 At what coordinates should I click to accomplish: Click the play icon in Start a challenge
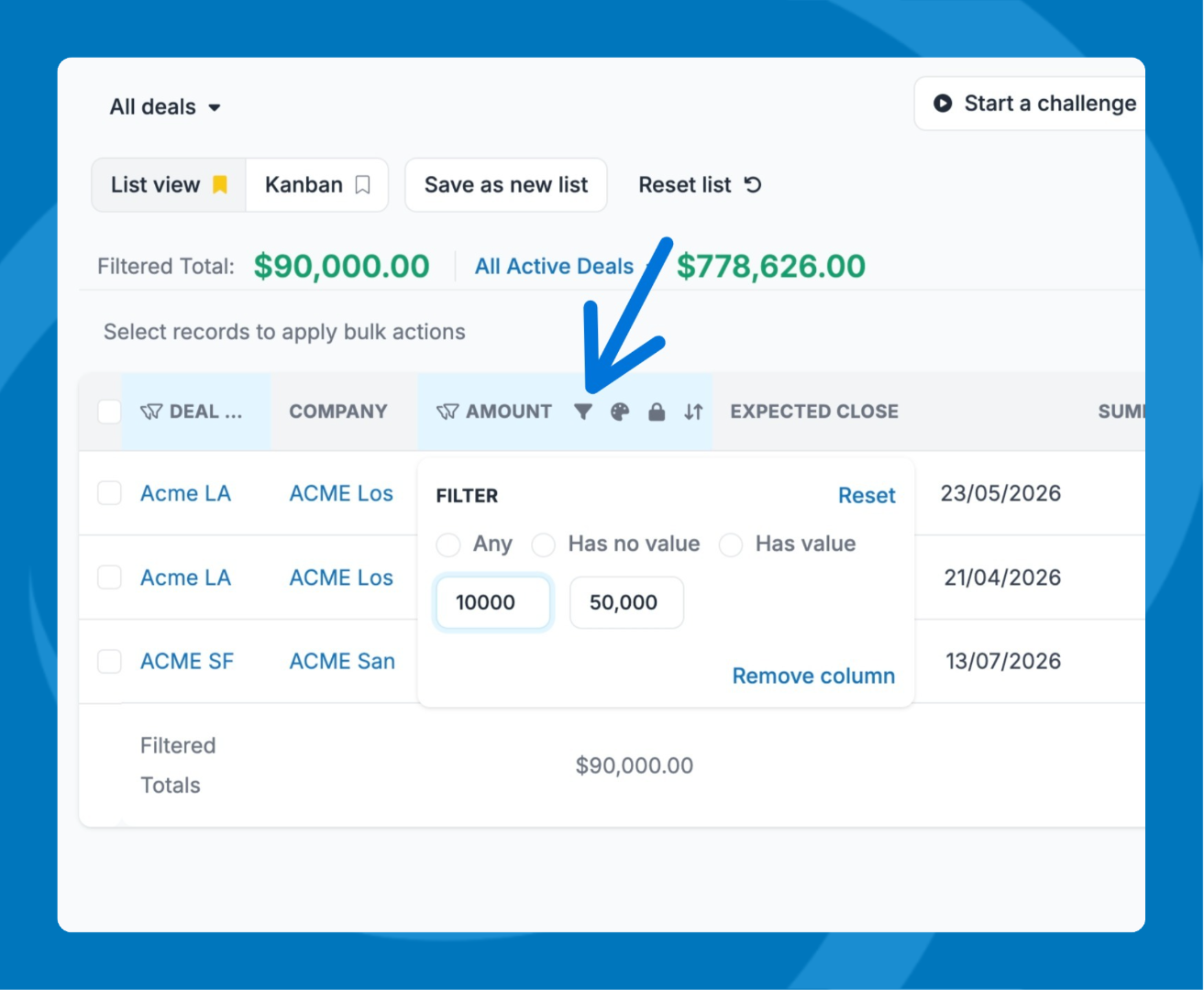tap(943, 104)
